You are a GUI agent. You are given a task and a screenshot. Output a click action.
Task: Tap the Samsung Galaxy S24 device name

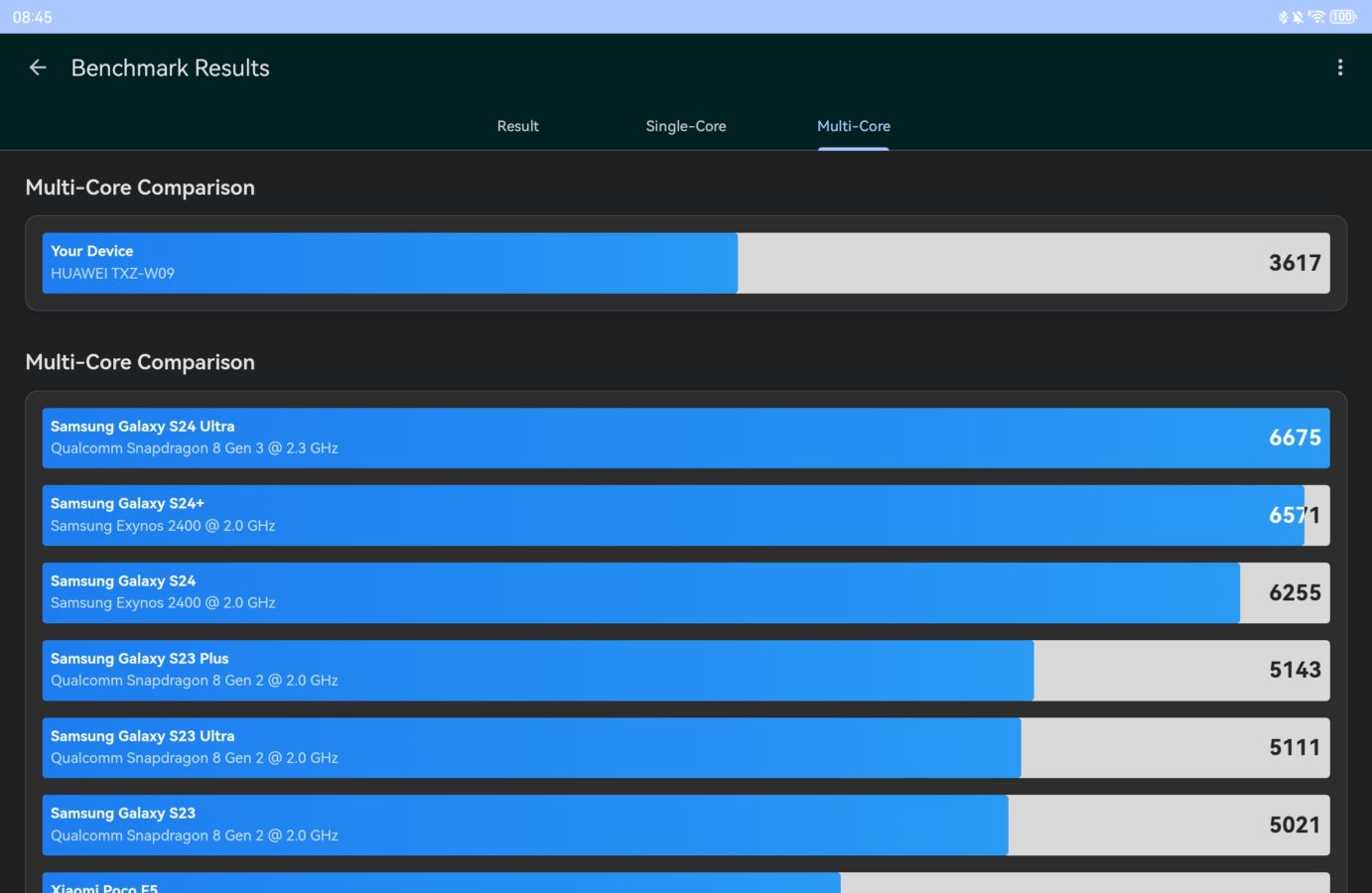pos(123,581)
